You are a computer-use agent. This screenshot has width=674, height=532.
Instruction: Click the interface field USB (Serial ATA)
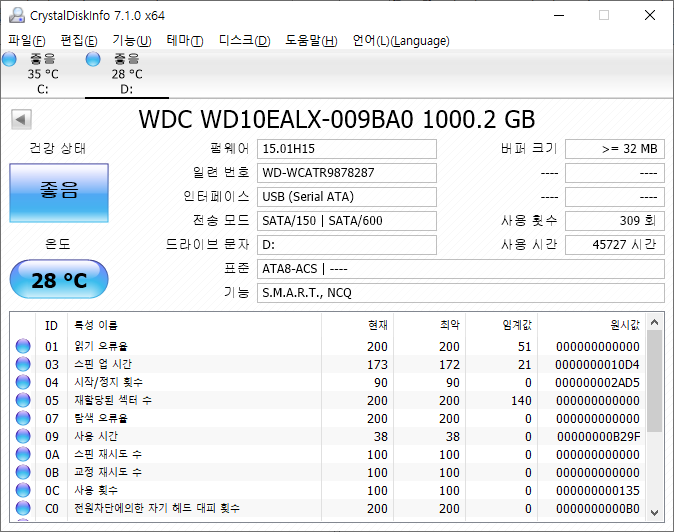point(347,197)
